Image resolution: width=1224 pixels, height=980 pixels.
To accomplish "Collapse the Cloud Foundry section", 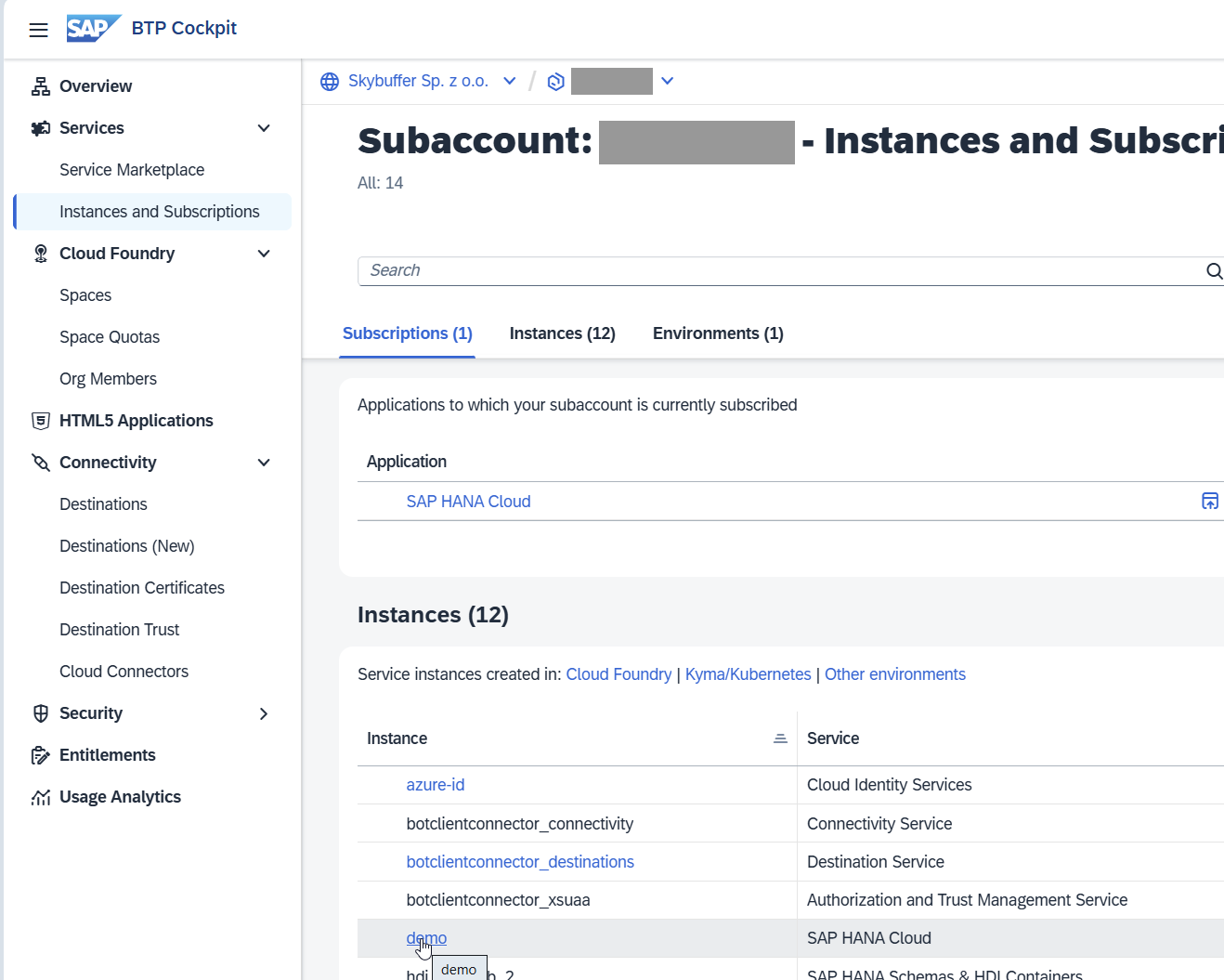I will [x=264, y=254].
